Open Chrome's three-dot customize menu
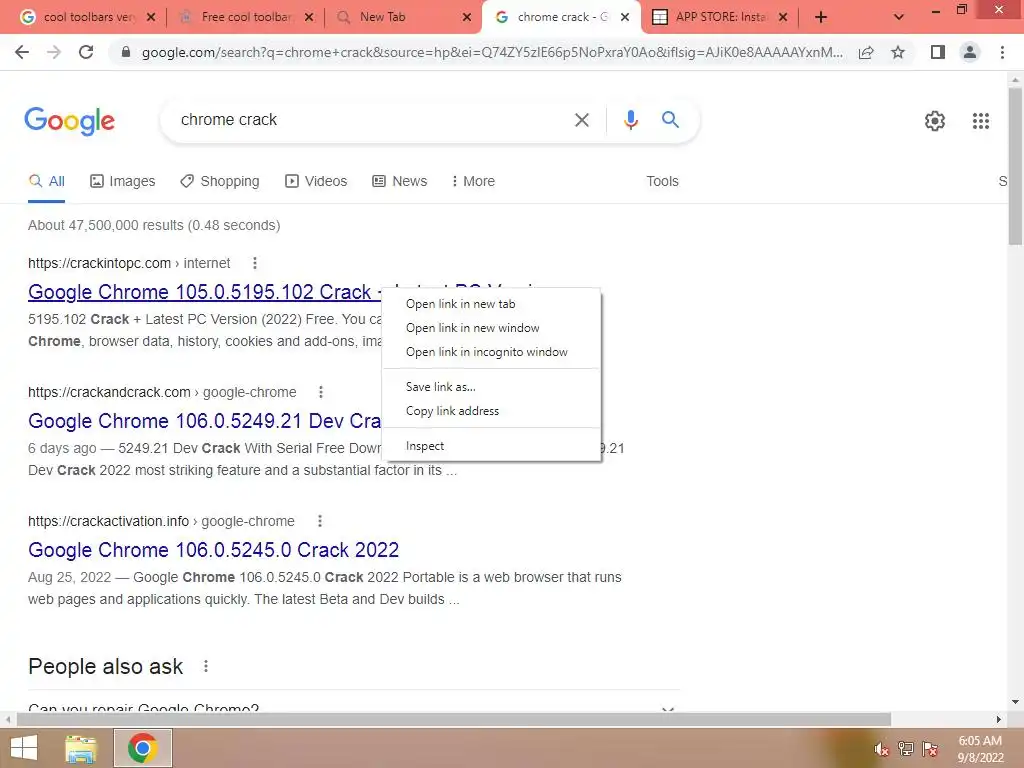This screenshot has height=768, width=1024. pos(1002,52)
